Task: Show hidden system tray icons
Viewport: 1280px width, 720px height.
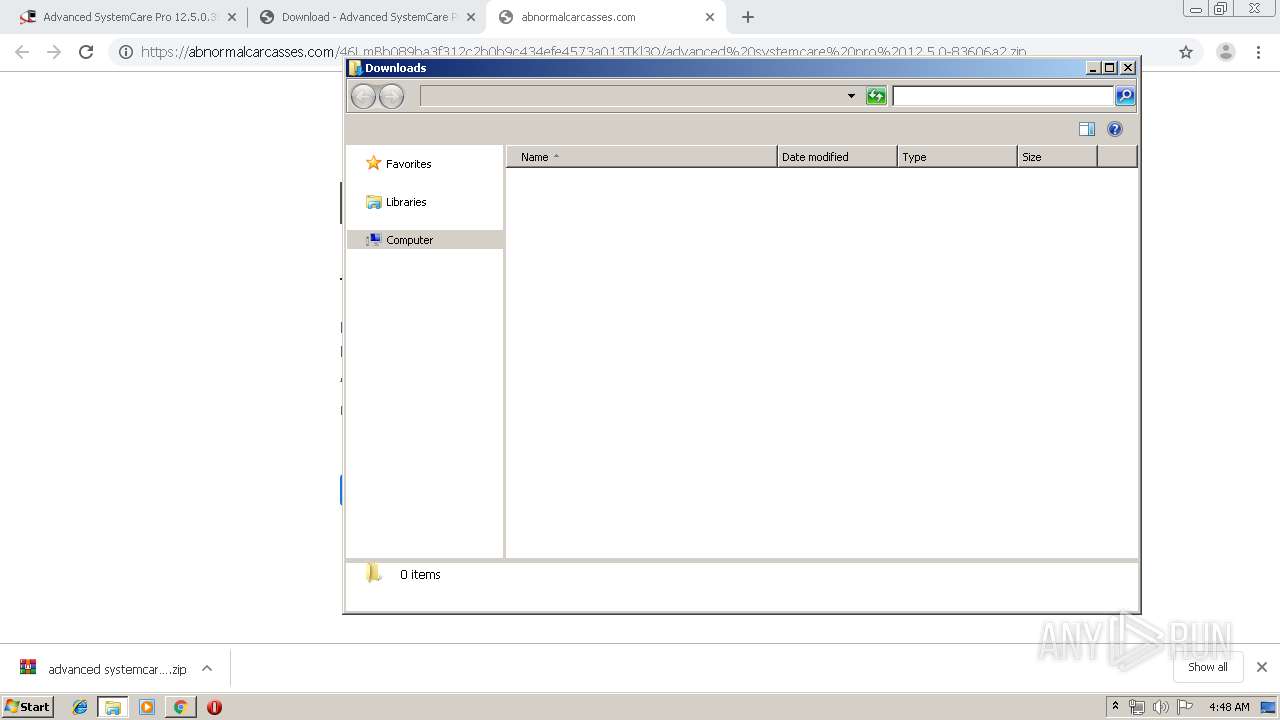Action: point(1115,707)
